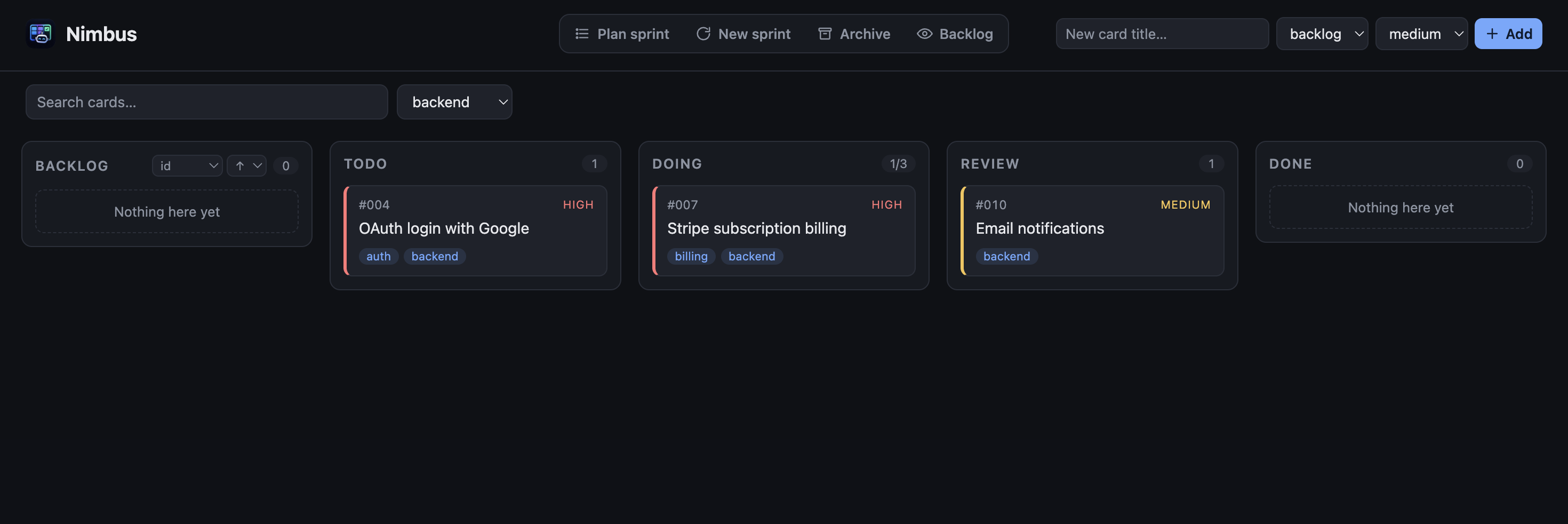Click the plus icon on Add button

[1492, 34]
